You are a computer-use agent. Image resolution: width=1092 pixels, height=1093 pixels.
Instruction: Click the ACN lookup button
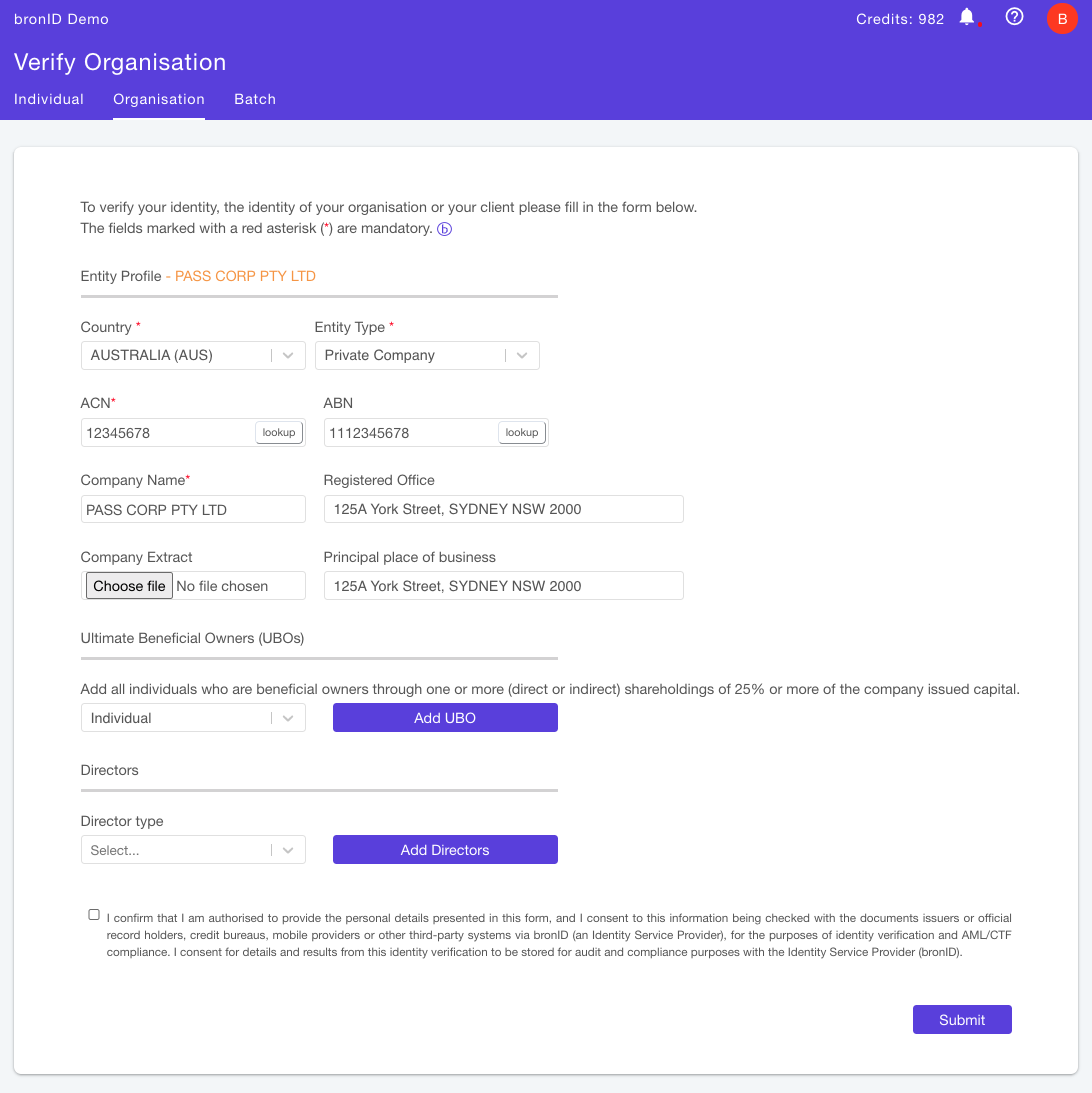pos(279,432)
